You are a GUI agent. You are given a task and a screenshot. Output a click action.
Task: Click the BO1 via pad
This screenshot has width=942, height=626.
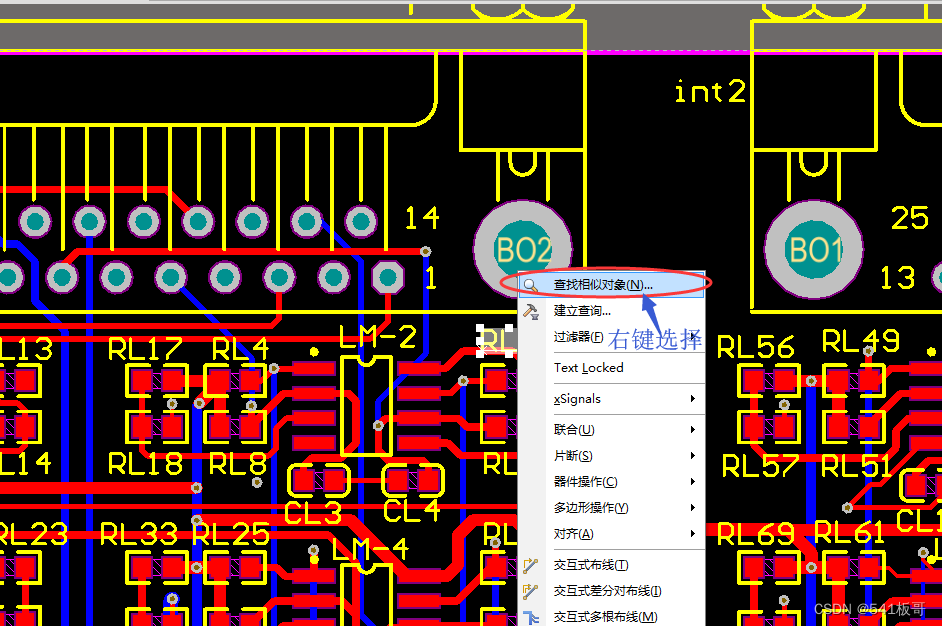[813, 249]
